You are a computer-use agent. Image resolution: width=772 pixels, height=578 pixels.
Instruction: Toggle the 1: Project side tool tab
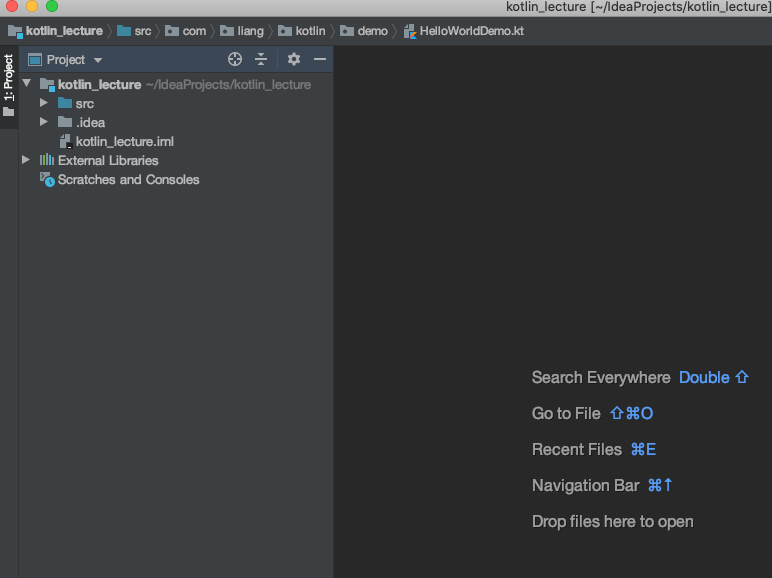tap(8, 86)
